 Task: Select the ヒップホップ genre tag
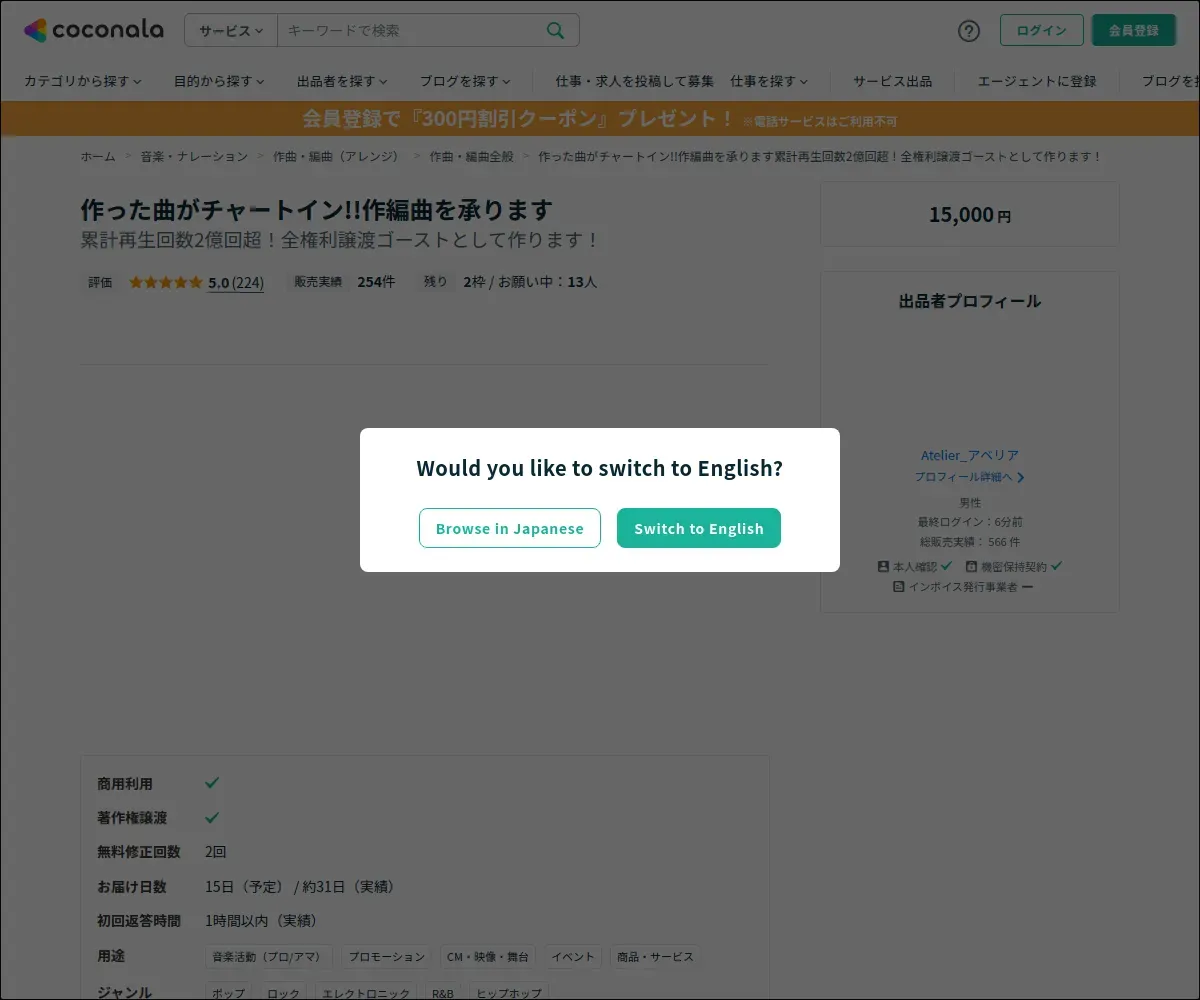point(509,992)
